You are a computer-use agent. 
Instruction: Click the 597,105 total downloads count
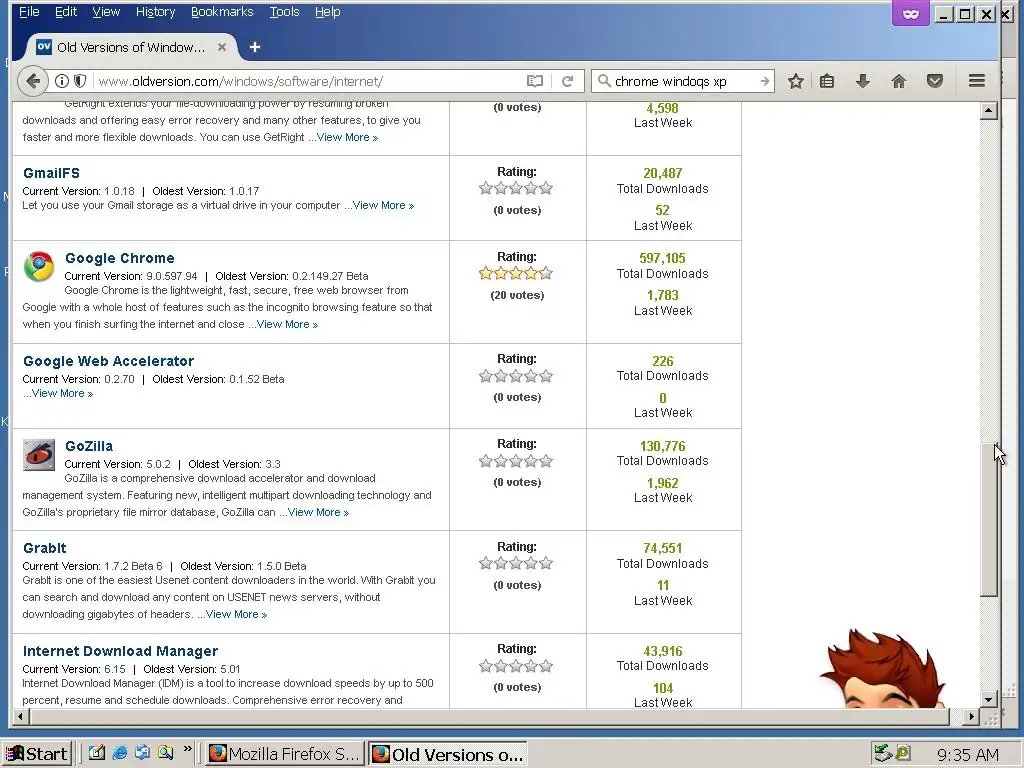662,258
